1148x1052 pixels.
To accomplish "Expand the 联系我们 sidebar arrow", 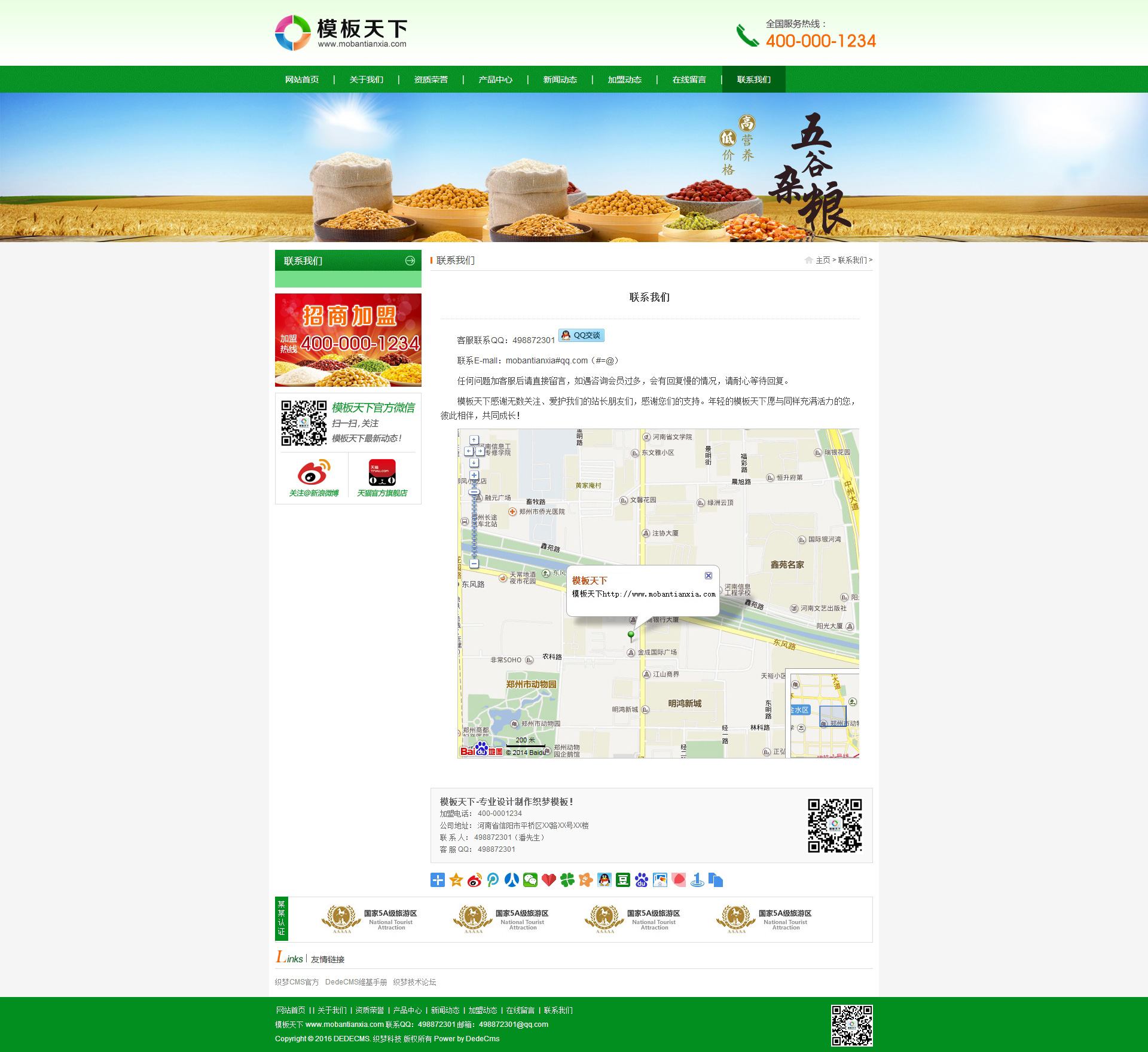I will pos(410,261).
